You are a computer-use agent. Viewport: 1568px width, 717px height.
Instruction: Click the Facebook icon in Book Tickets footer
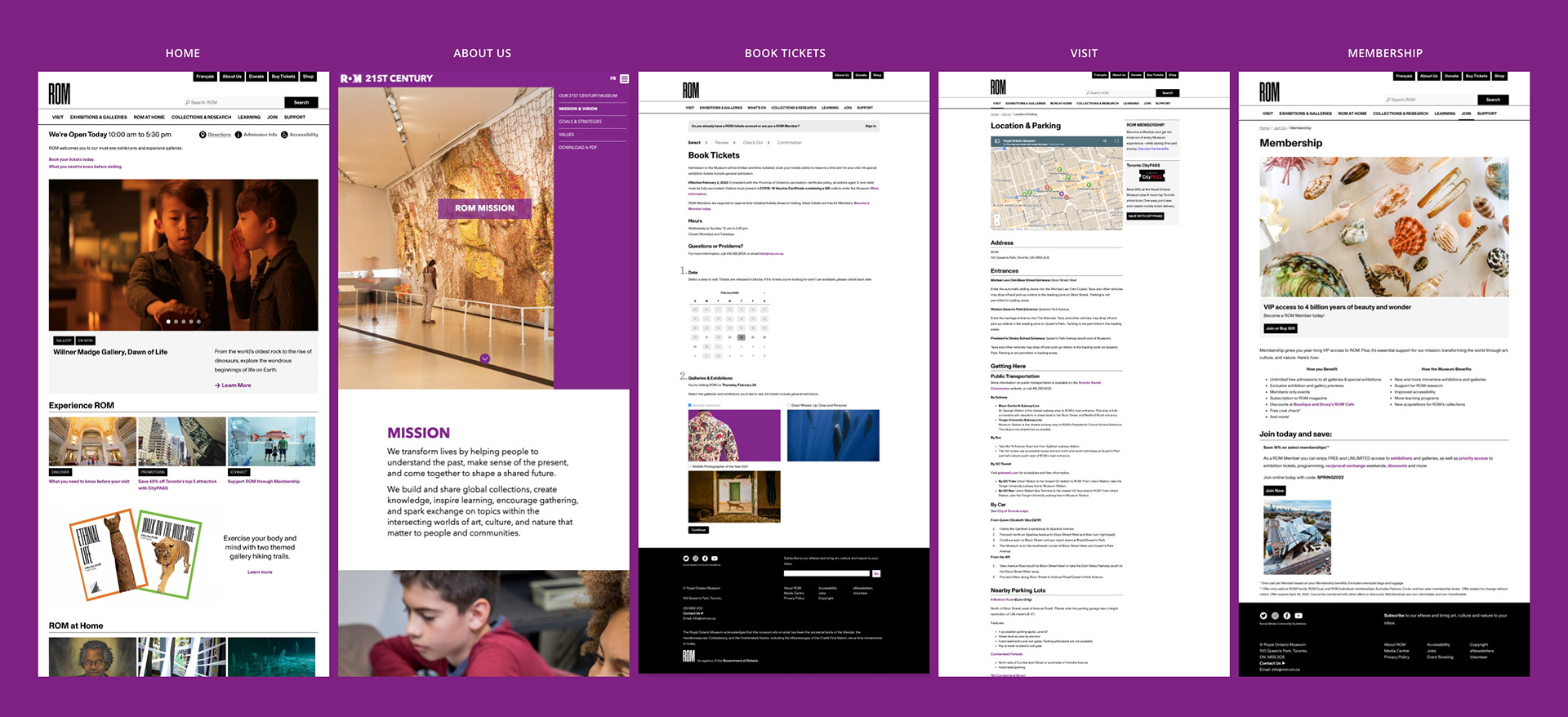coord(705,559)
